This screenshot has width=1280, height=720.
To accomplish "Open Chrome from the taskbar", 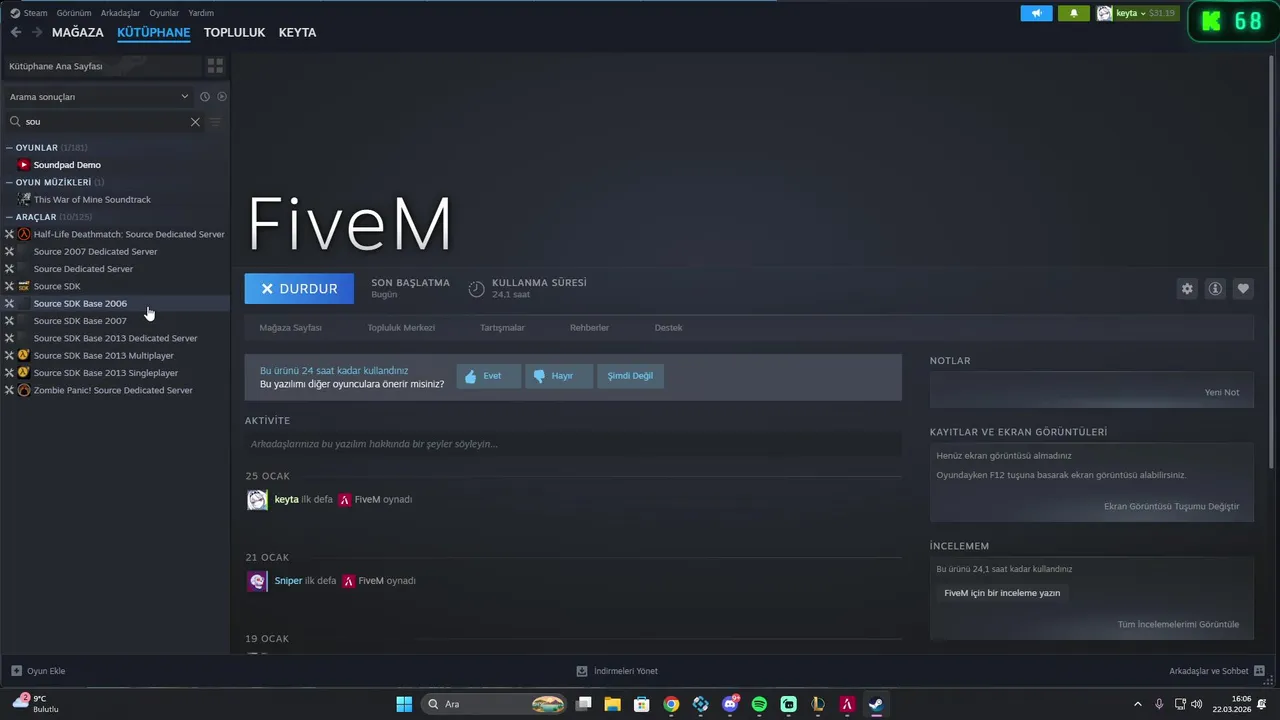I will (671, 704).
